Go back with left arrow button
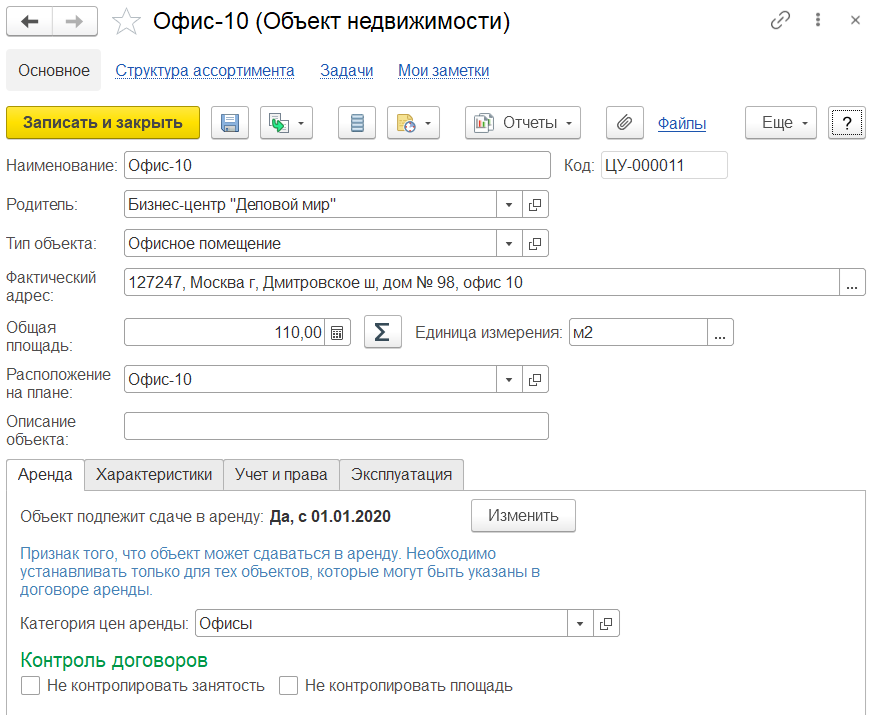 click(30, 21)
